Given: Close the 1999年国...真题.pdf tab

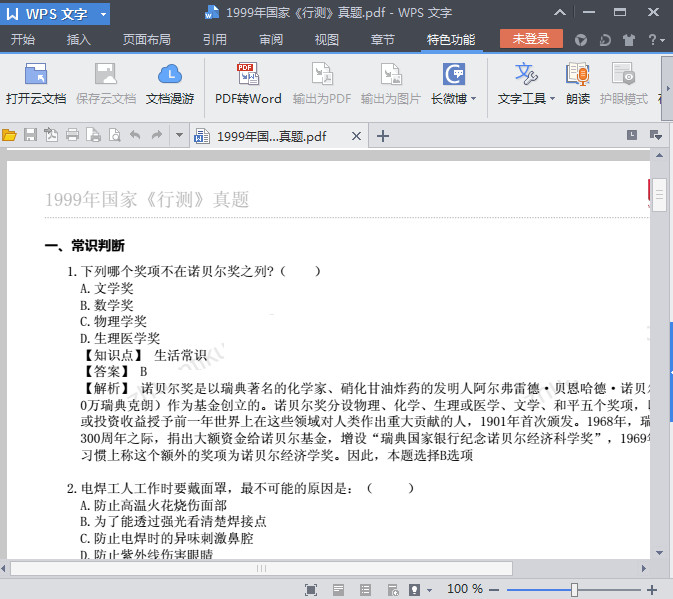Looking at the screenshot, I should pyautogui.click(x=356, y=136).
